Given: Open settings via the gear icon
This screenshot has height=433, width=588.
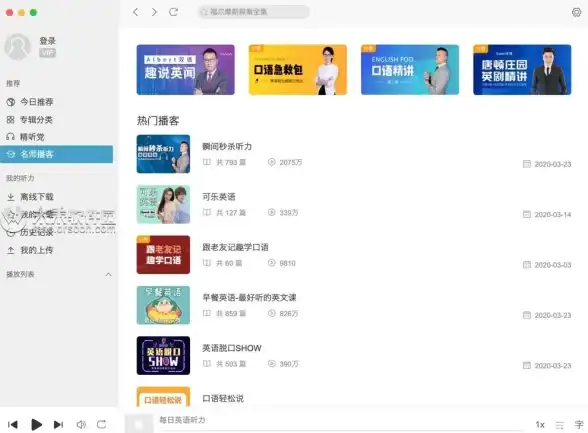Looking at the screenshot, I should (x=576, y=12).
